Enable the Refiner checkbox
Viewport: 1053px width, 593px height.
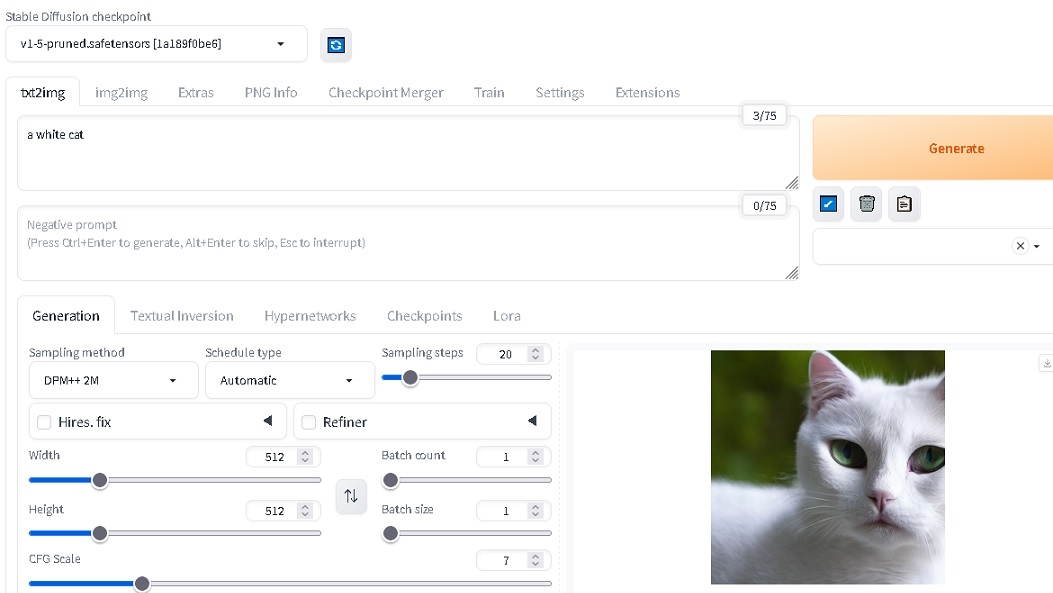309,422
